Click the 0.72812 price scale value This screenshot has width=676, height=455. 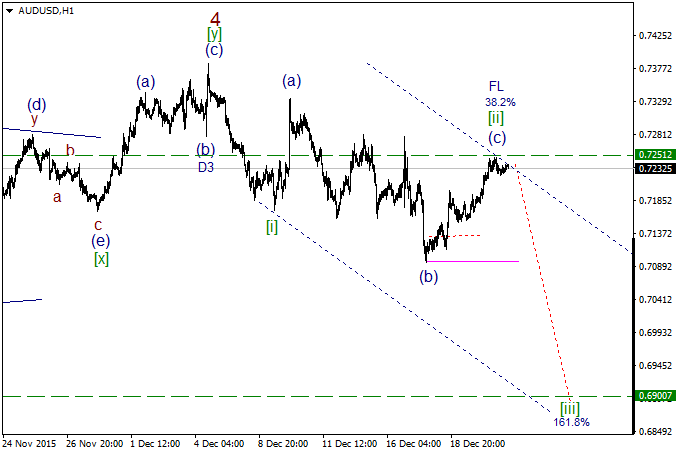pos(655,135)
